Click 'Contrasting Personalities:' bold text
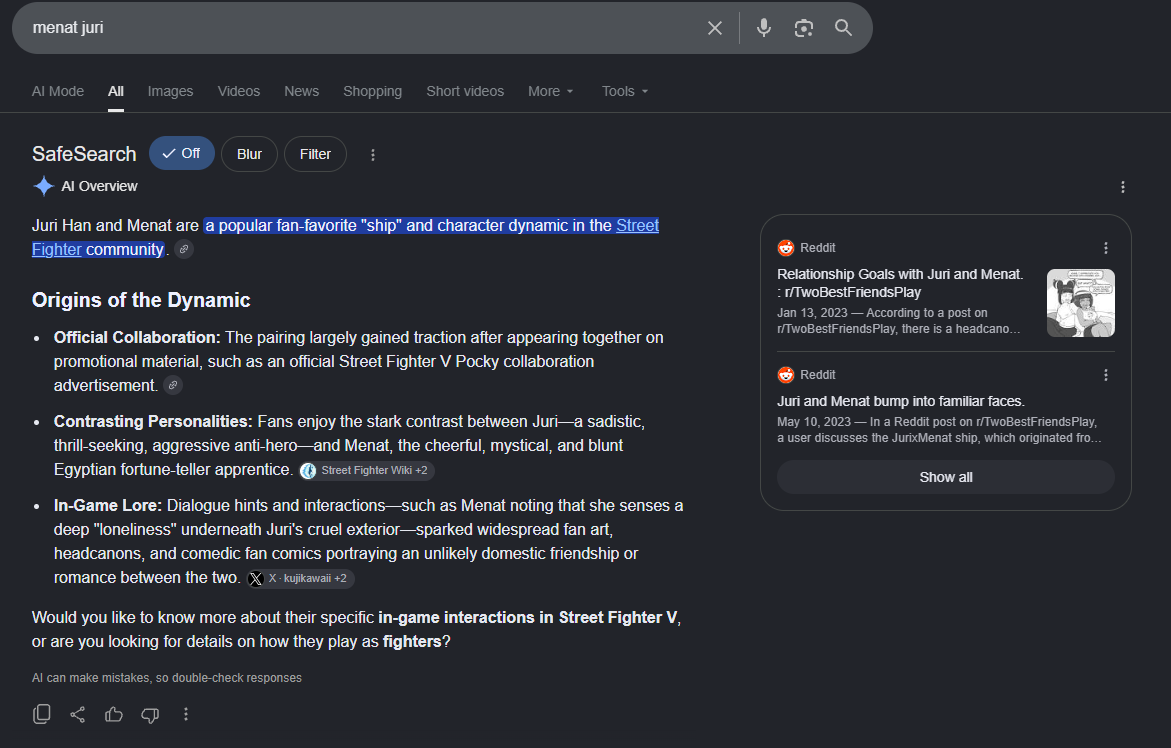Screen dimensions: 1171x748 click(x=153, y=421)
